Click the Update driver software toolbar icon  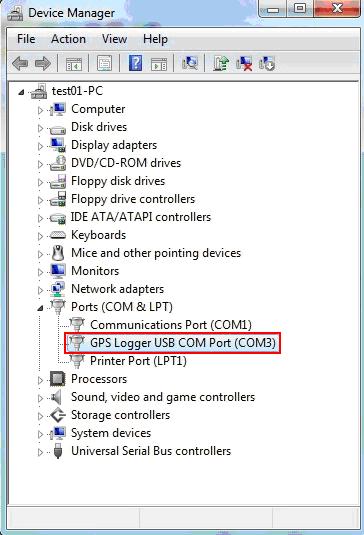click(x=221, y=63)
